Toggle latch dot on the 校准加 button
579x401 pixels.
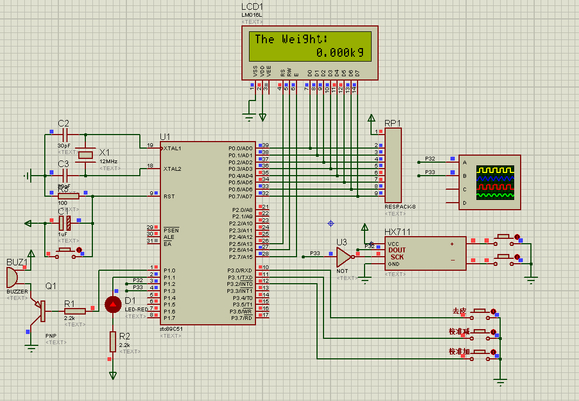493,352
